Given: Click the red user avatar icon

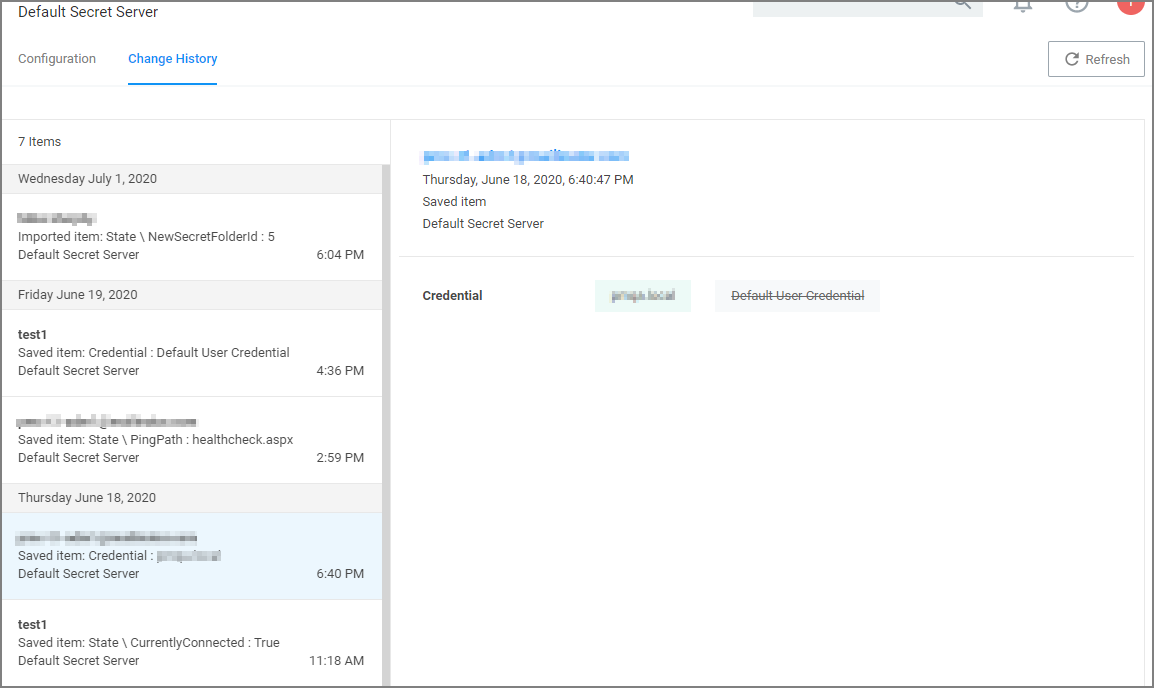Looking at the screenshot, I should pyautogui.click(x=1130, y=5).
